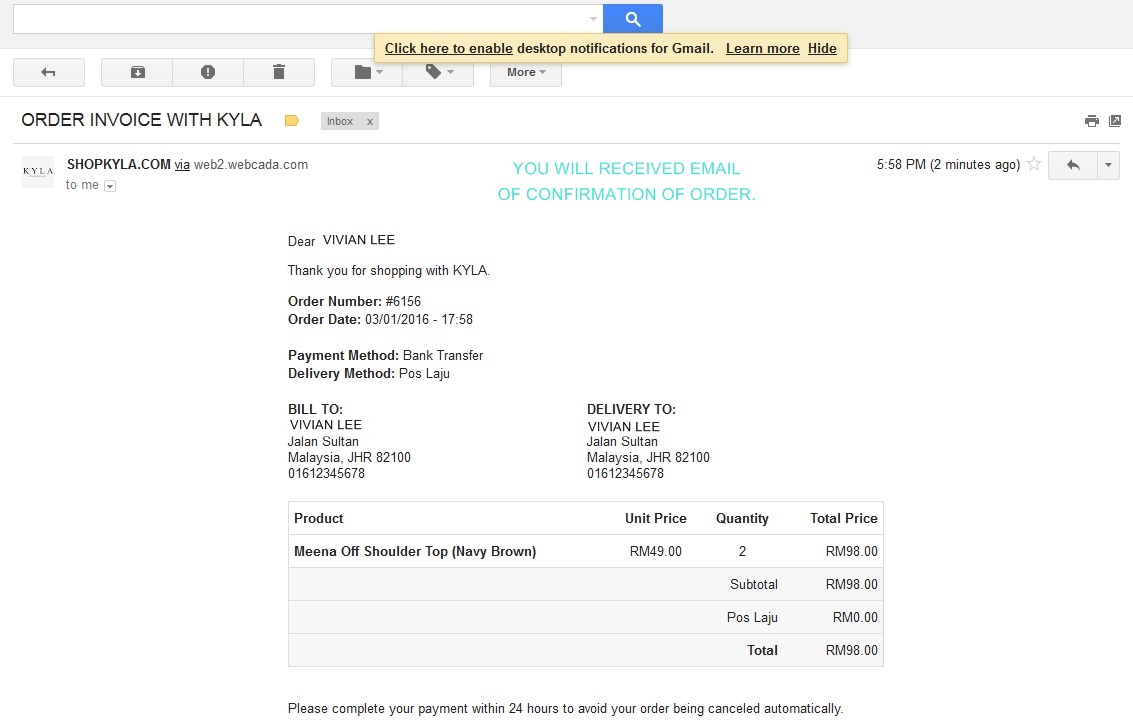Click the blue search magnifier button
The height and width of the screenshot is (727, 1133).
coord(632,19)
